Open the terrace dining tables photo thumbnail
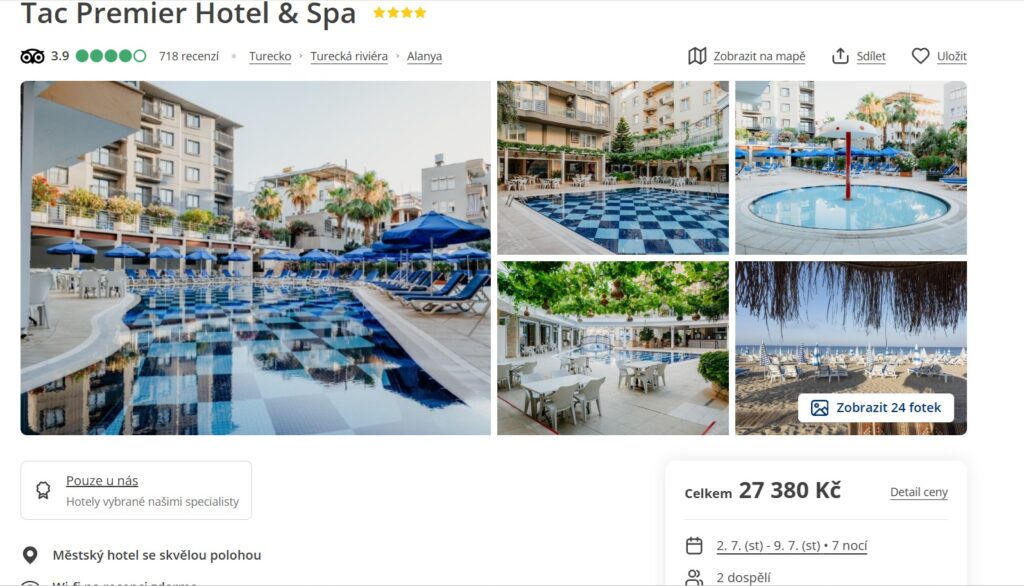 613,348
